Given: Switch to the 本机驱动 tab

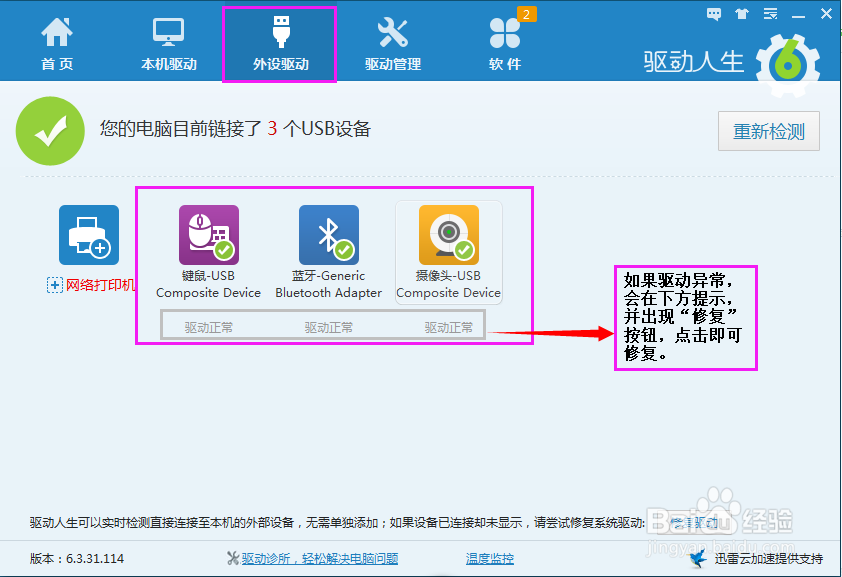Looking at the screenshot, I should pos(169,43).
